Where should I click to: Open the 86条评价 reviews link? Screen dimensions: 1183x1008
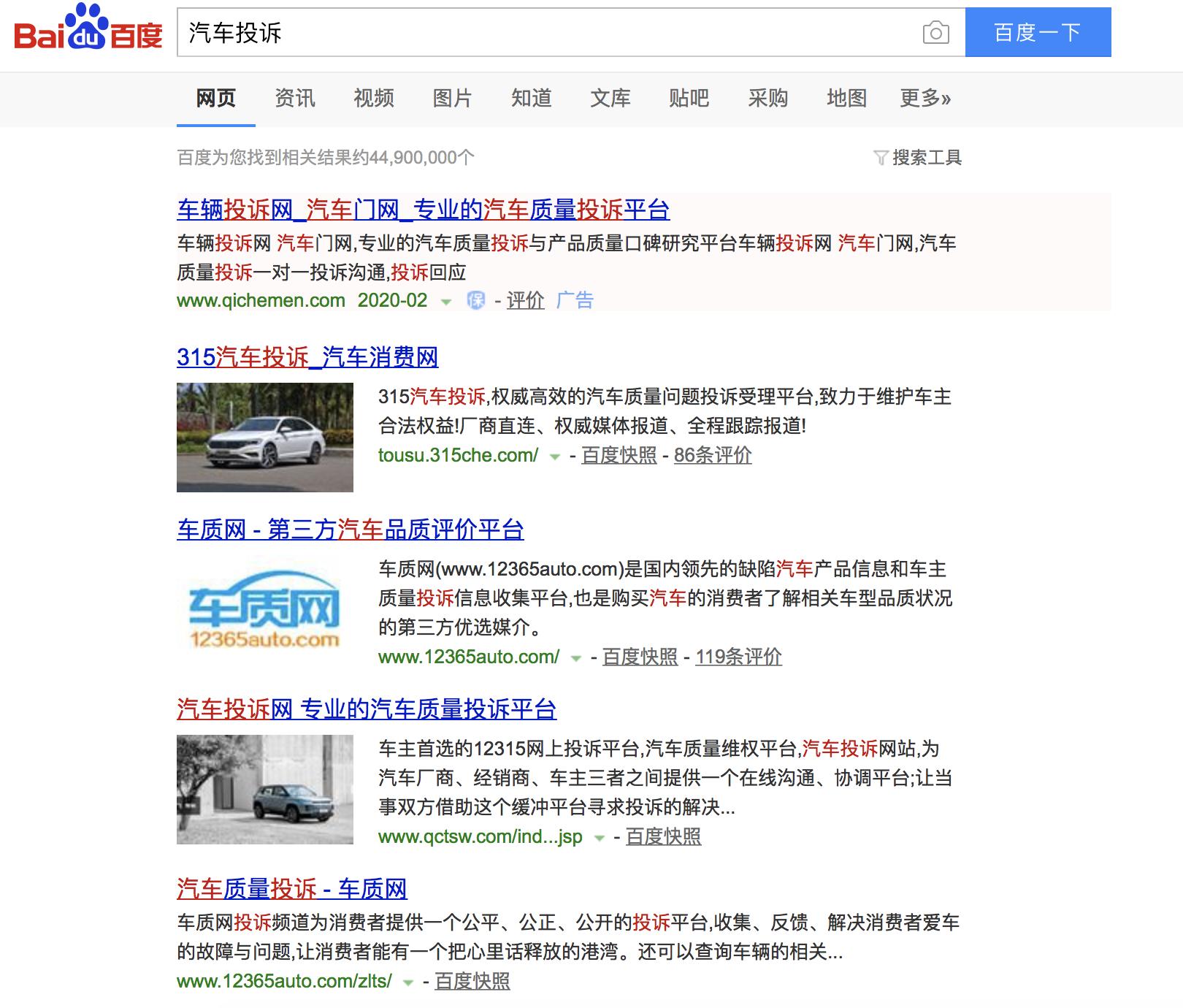click(x=713, y=455)
